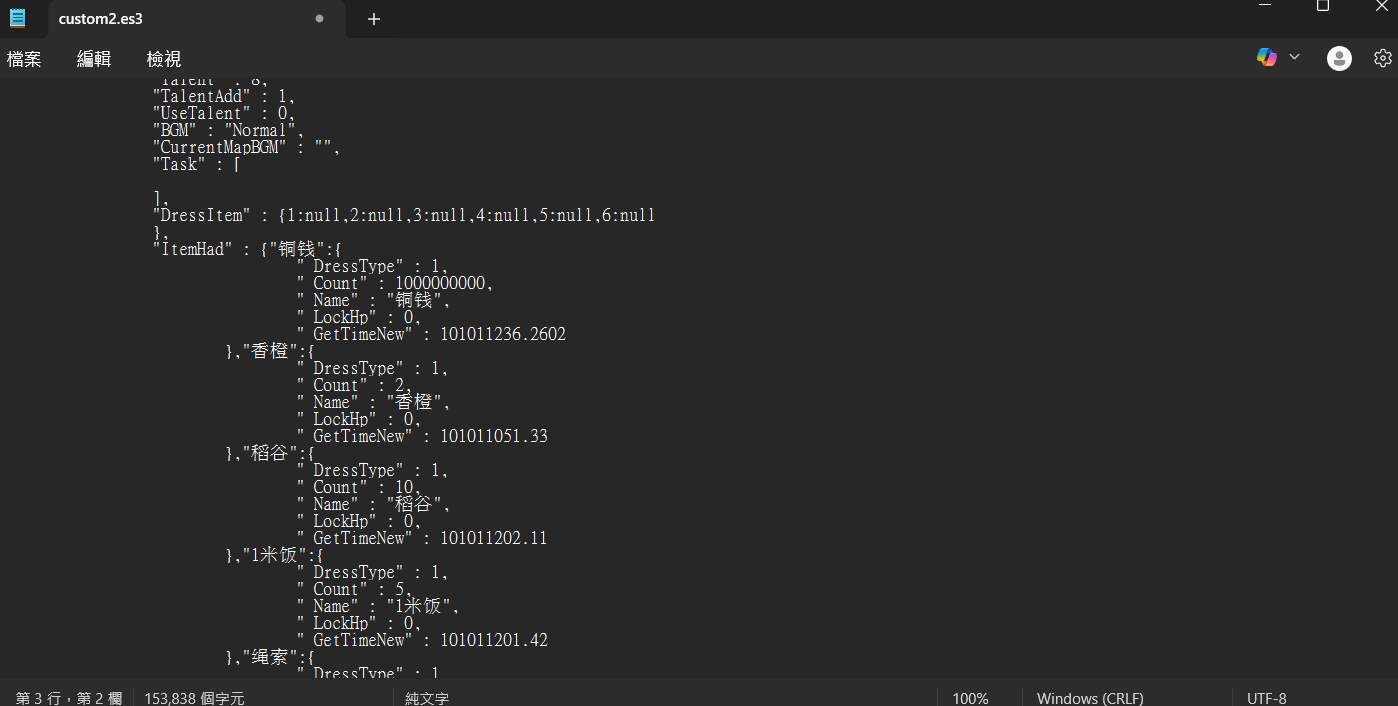1398x706 pixels.
Task: Close the Notepad window
Action: (x=1381, y=6)
